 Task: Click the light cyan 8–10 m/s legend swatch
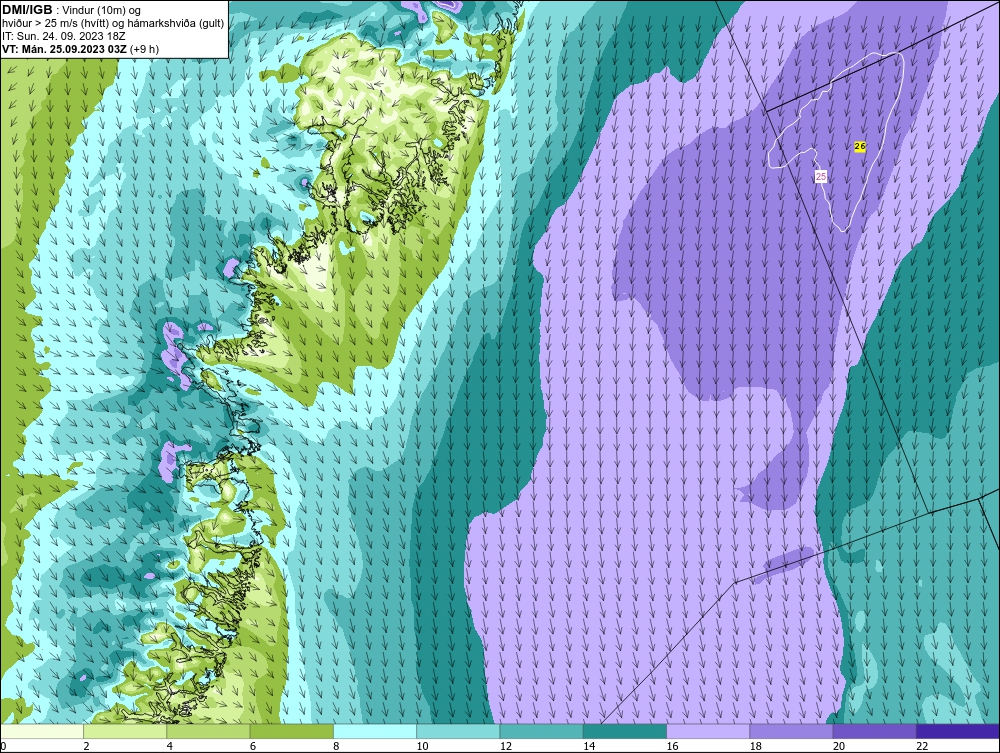[x=375, y=731]
